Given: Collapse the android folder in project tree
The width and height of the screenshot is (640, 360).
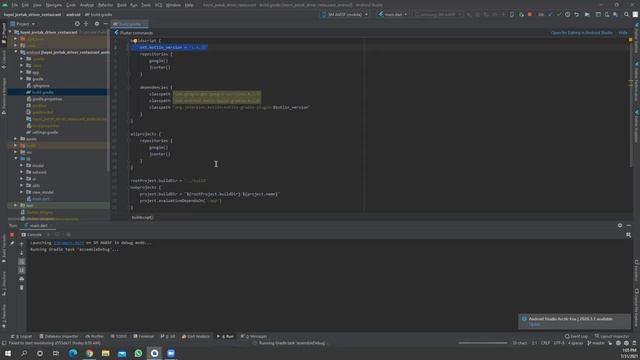Looking at the screenshot, I should [x=16, y=52].
